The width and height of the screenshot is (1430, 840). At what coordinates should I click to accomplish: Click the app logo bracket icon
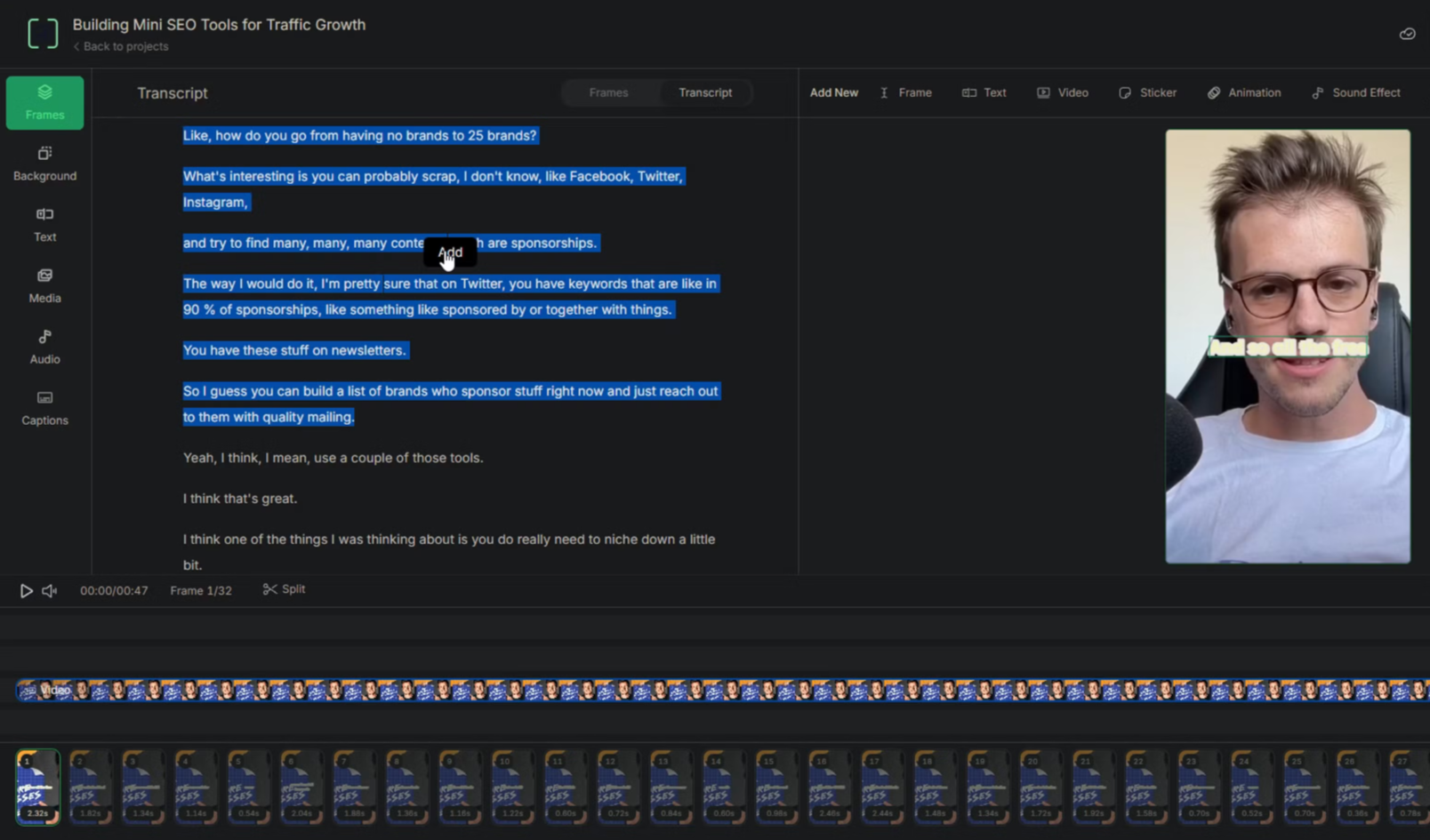(x=43, y=34)
